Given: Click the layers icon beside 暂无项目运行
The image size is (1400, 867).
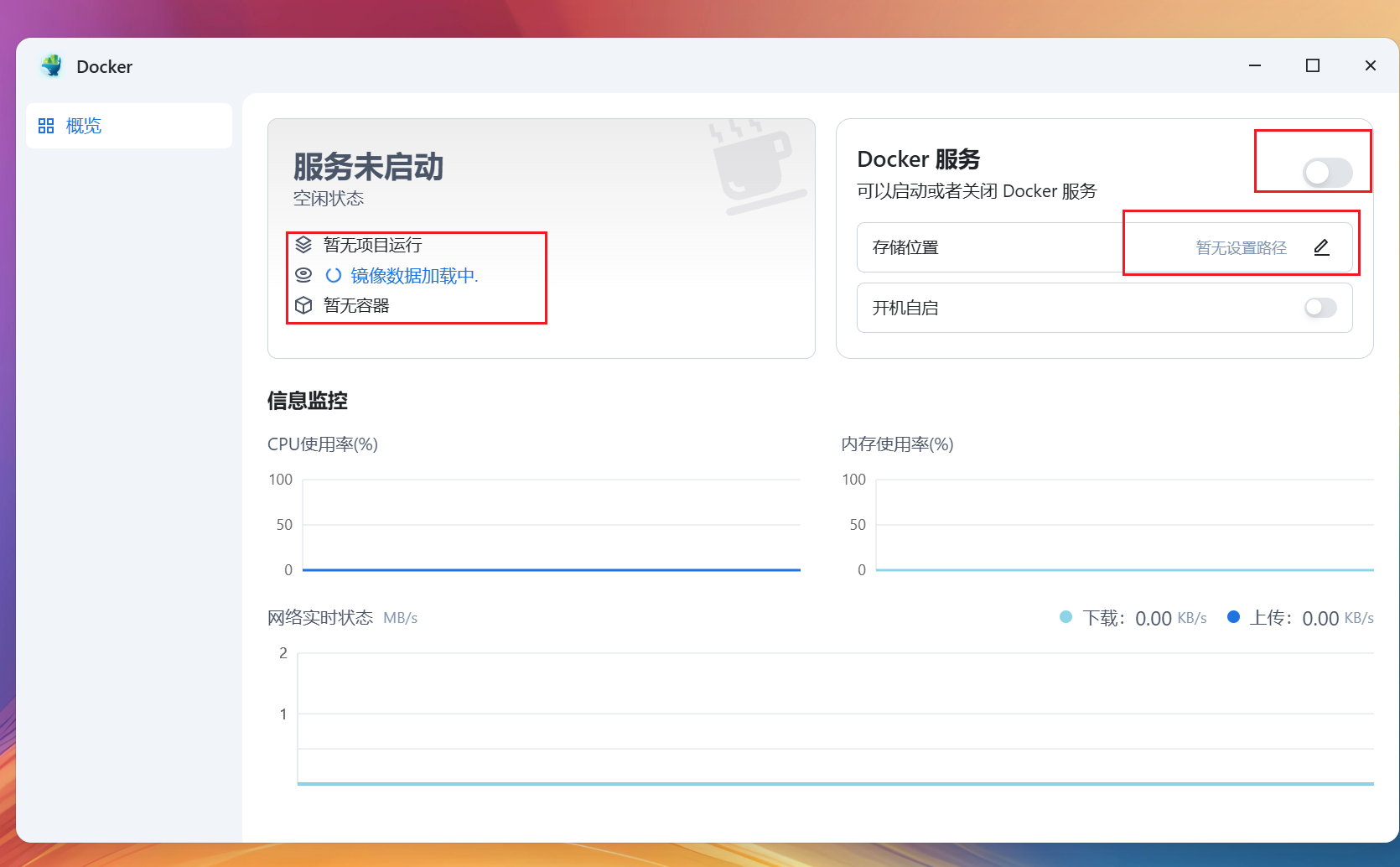Looking at the screenshot, I should [303, 245].
